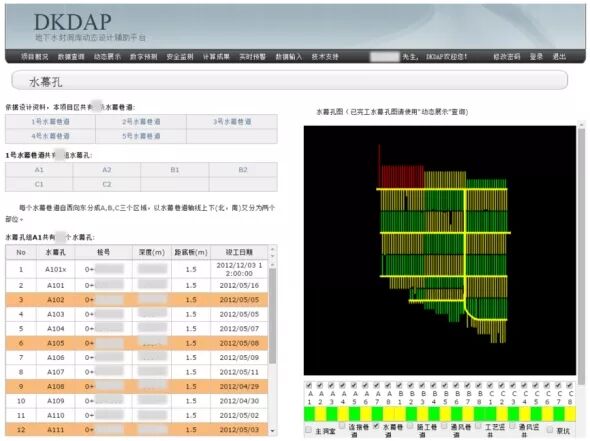Screen dimensions: 590x441
Task: Uncheck the C8 hole group checkbox
Action: pyautogui.click(x=570, y=385)
